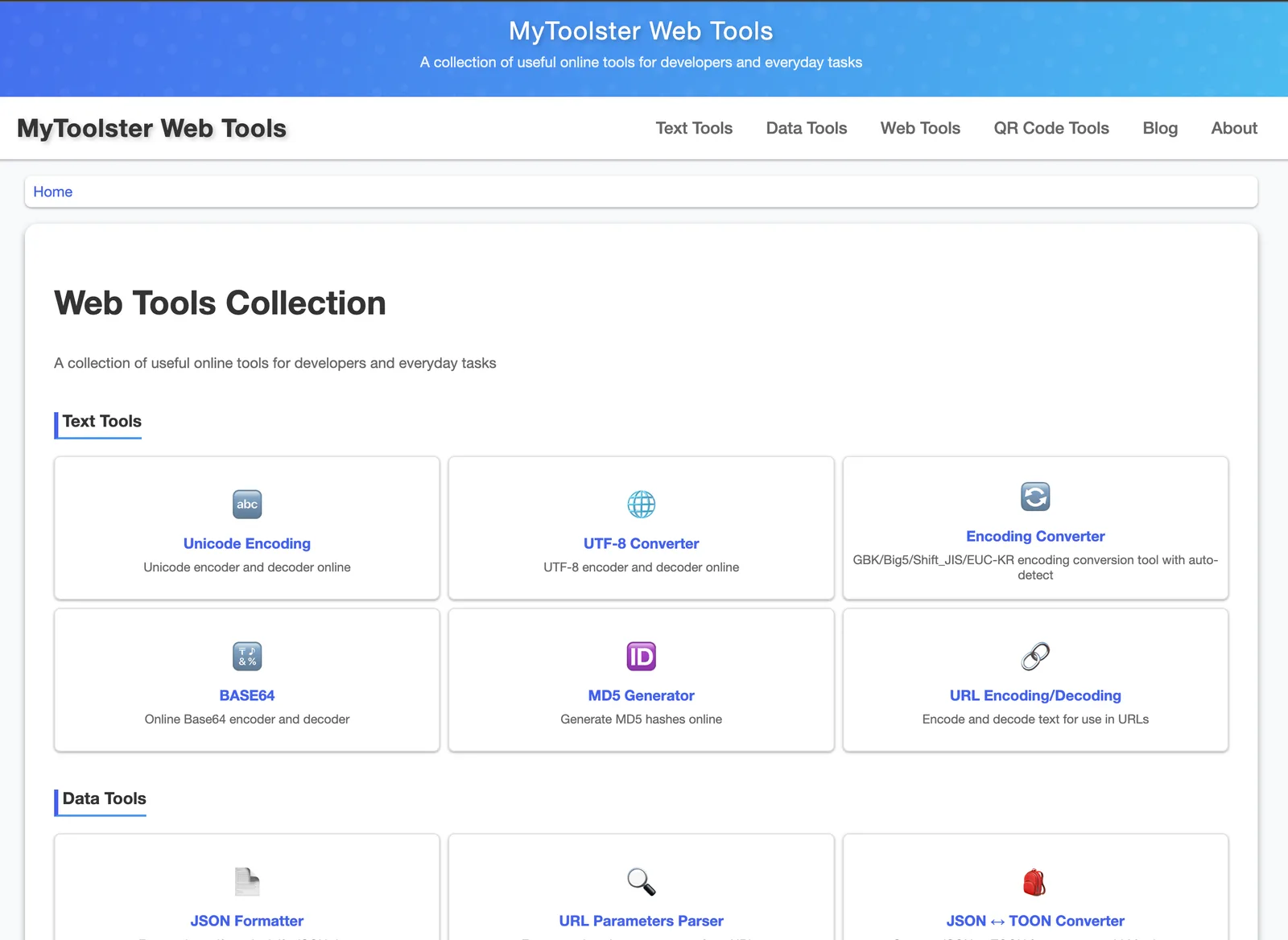Click the 'UTF-8 encoder and decoder online' description

(x=642, y=567)
